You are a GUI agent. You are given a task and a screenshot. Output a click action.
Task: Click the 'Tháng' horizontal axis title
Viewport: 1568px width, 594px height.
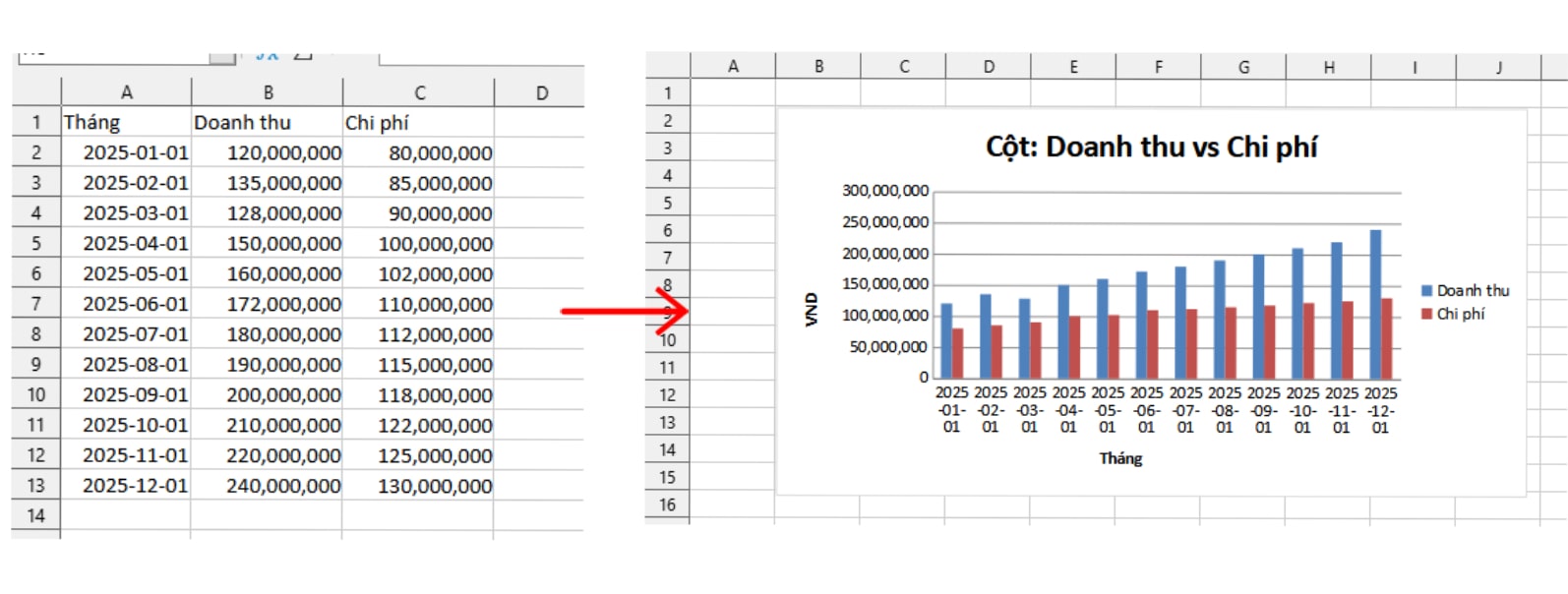[x=1120, y=459]
